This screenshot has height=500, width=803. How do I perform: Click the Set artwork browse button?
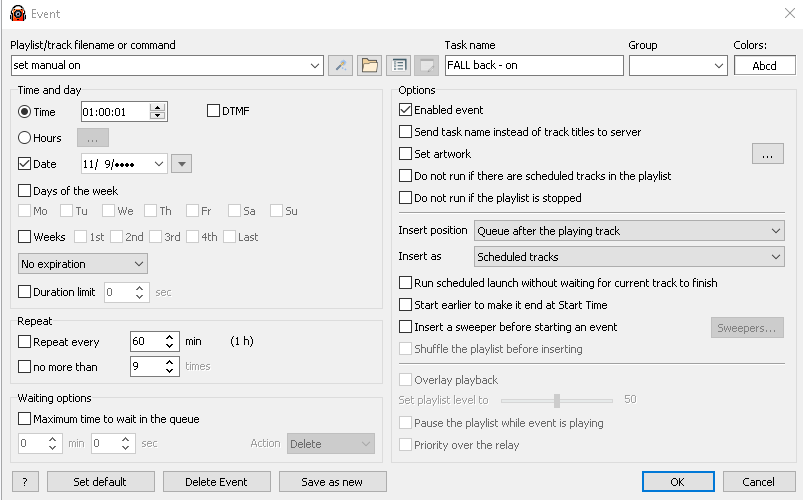(767, 154)
